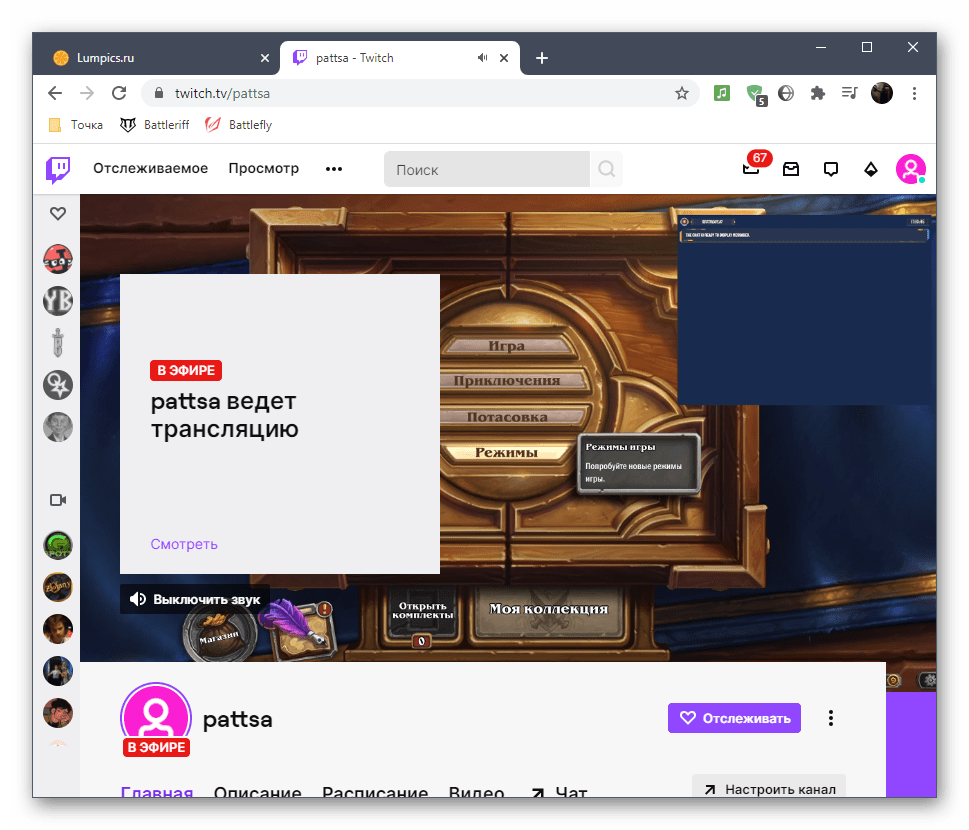This screenshot has height=830, width=969.
Task: Click the Настроить канал button
Action: (x=769, y=788)
